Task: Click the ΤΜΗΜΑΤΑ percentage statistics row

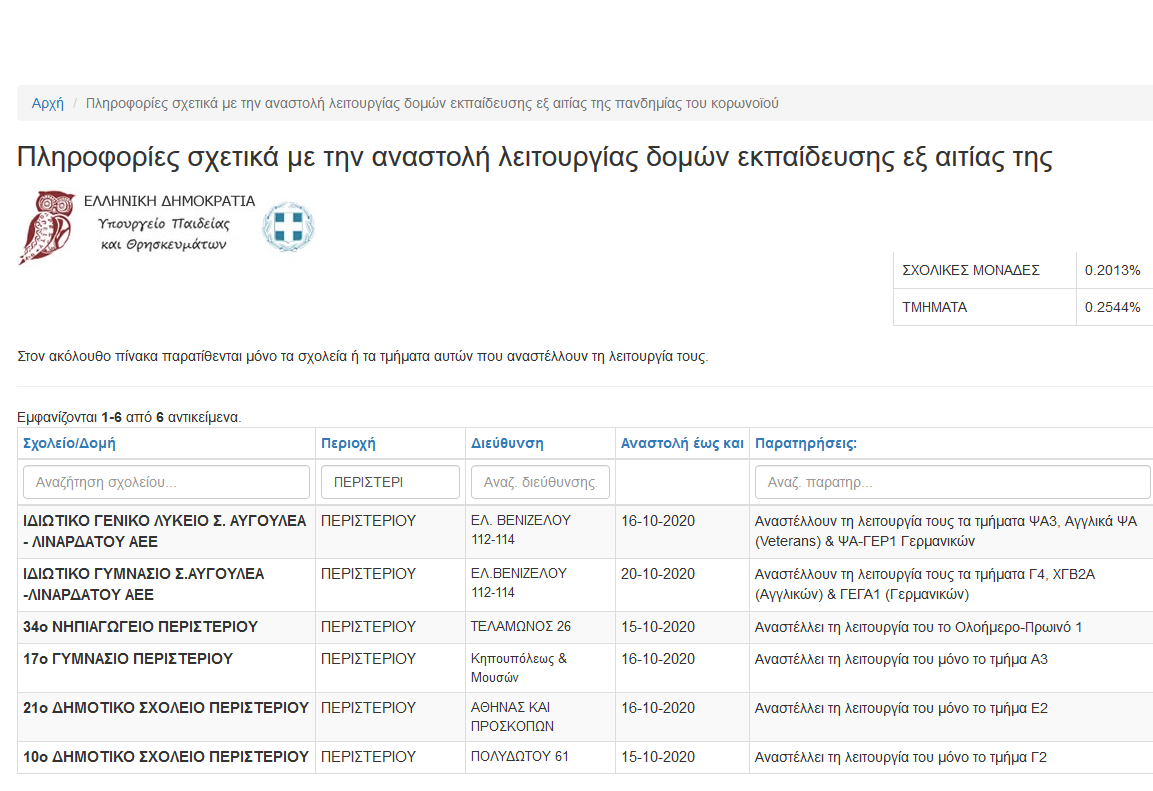Action: coord(1020,307)
